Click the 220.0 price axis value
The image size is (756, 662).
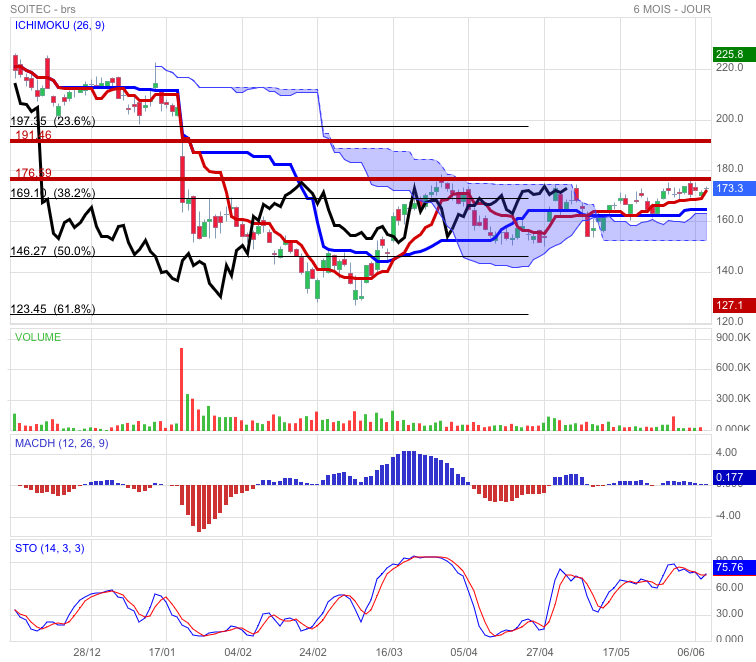(x=729, y=68)
